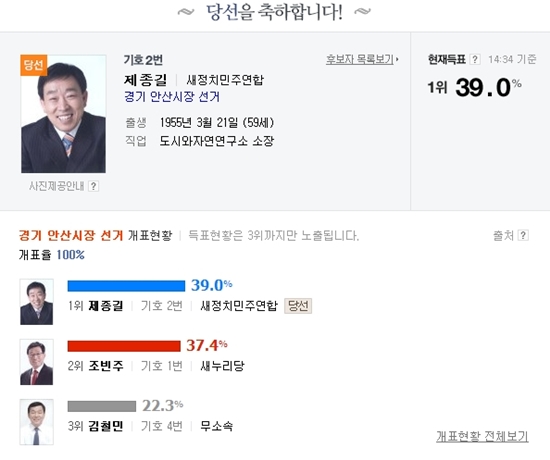Open the 후보자 목록보기 link

point(360,60)
